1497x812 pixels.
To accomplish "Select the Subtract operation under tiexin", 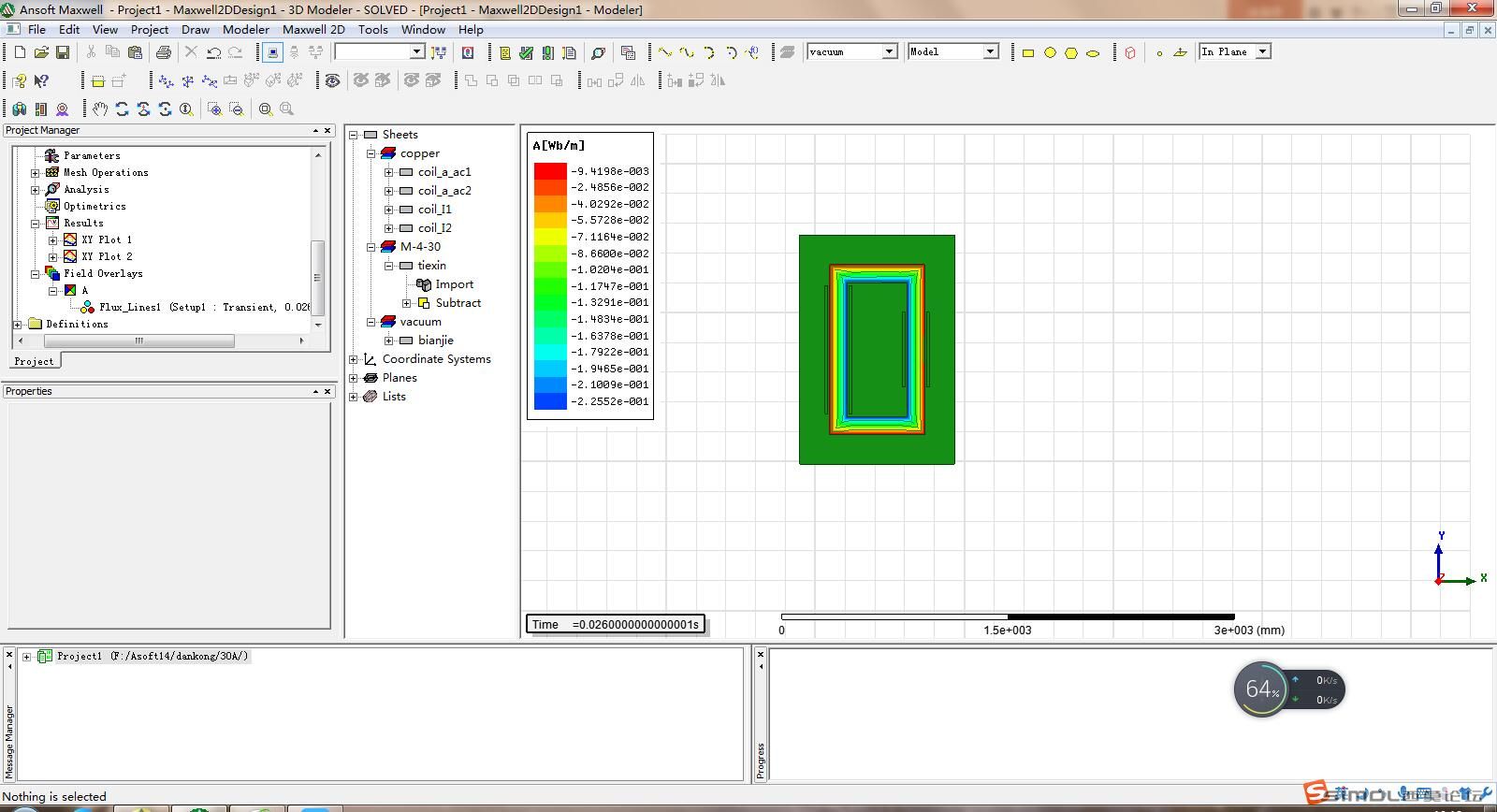I will 458,303.
